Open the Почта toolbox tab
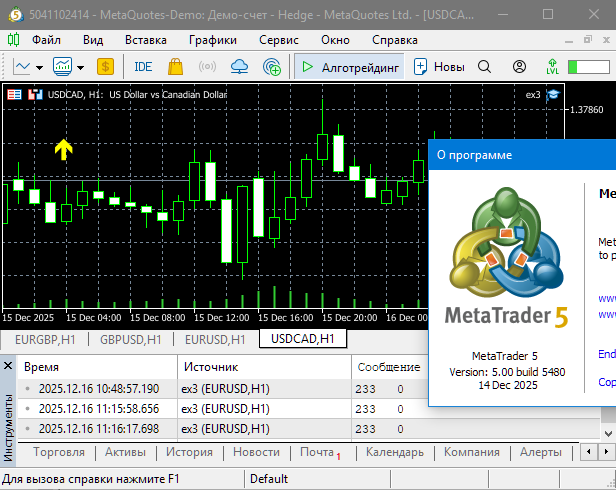Image resolution: width=616 pixels, height=490 pixels. click(x=320, y=452)
